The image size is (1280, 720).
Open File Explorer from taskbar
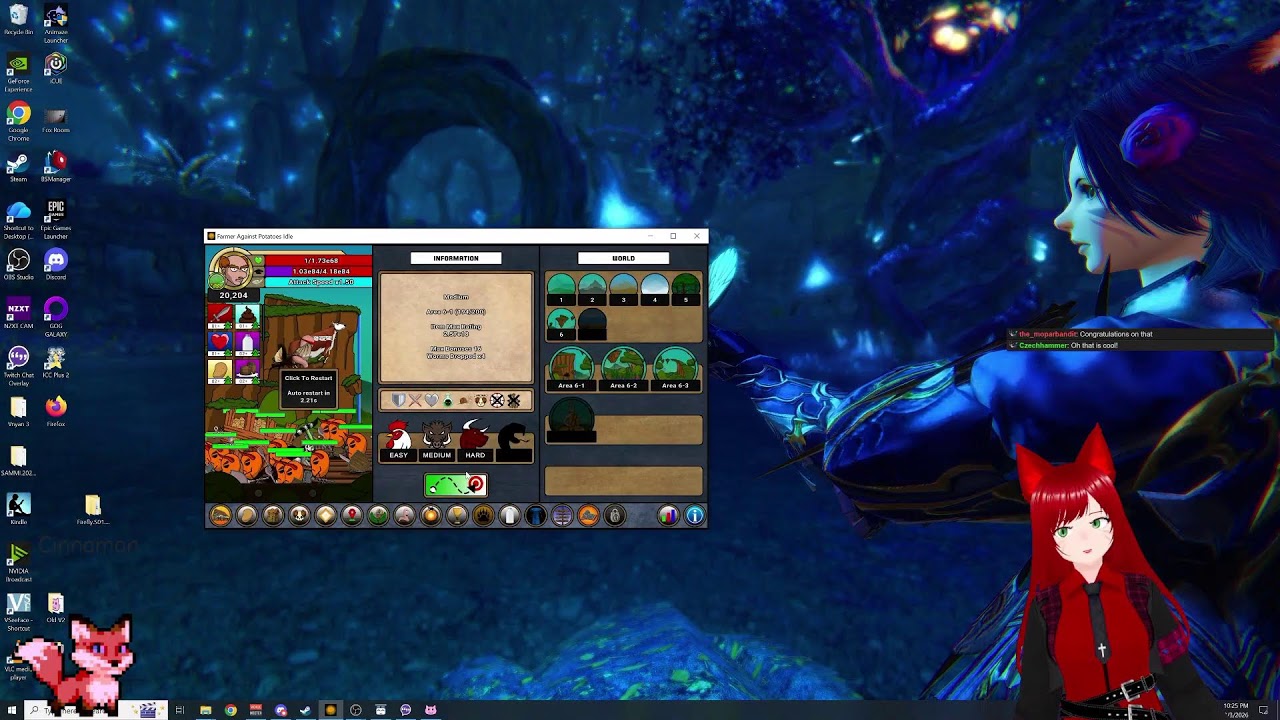coord(206,710)
